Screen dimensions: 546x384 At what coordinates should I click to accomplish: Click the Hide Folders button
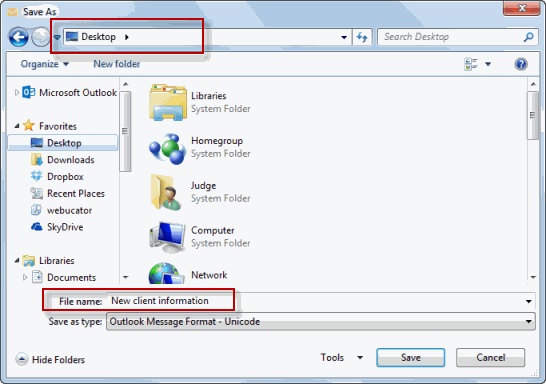[x=50, y=359]
